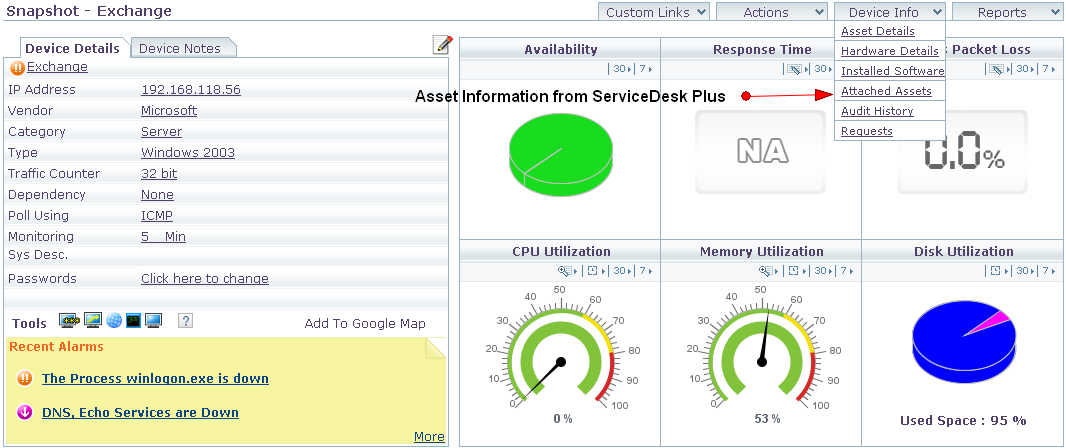The width and height of the screenshot is (1066, 448).
Task: Click the edit device details pencil icon
Action: (442, 45)
